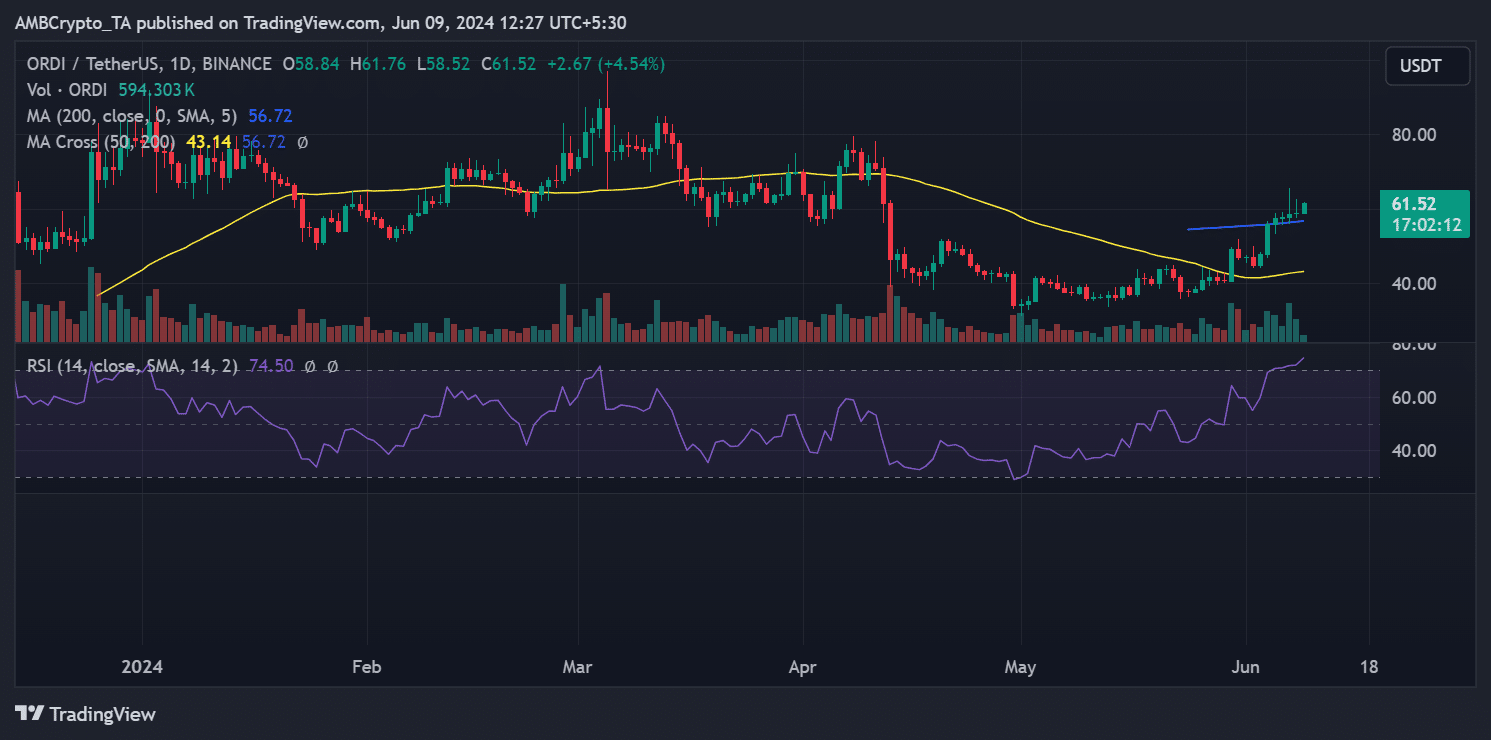
Task: Click the RSI value 74.50
Action: click(270, 366)
